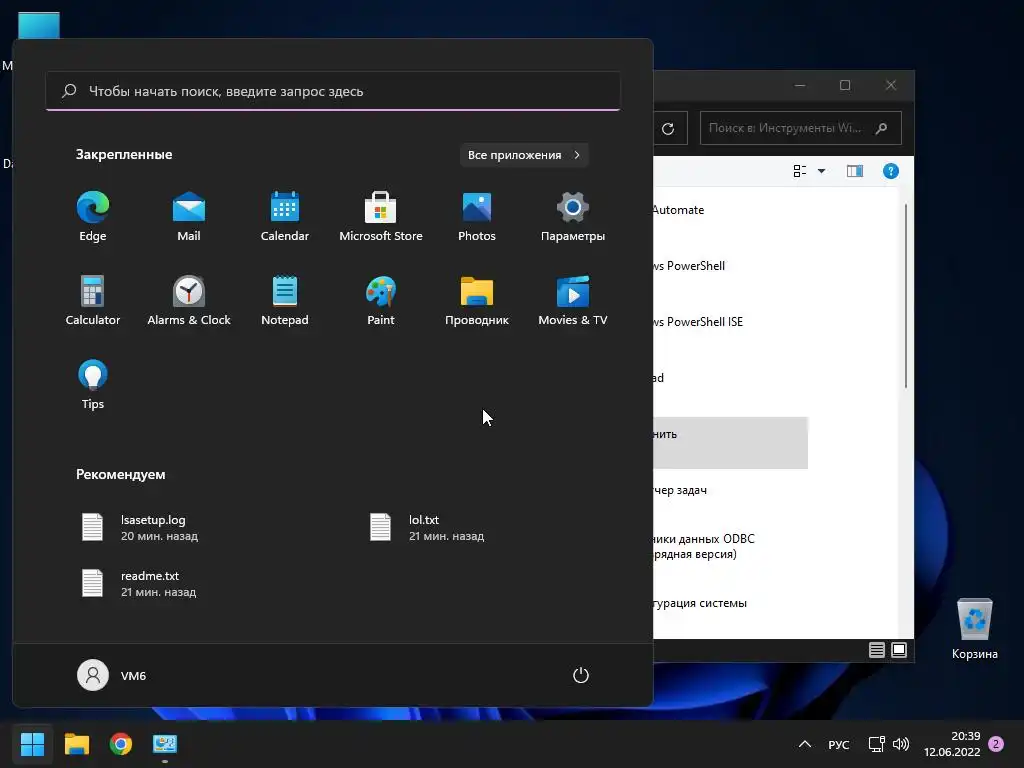Open recommended file lol.txt

(427, 528)
